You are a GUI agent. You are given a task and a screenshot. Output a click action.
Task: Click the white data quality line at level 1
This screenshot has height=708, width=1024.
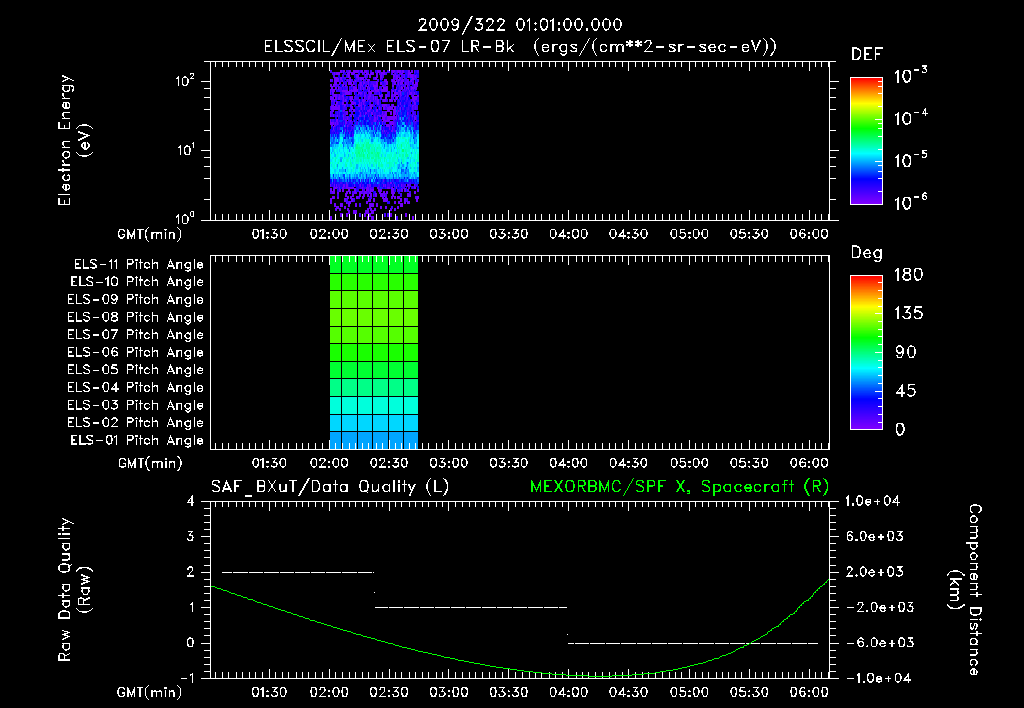(471, 607)
